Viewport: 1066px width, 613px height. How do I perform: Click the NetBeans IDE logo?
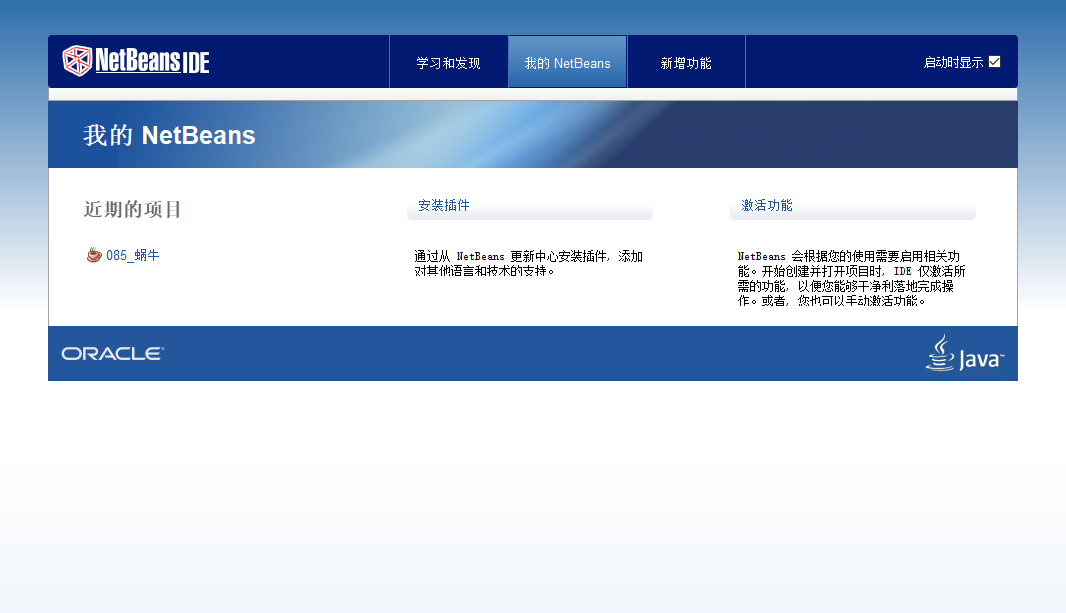[x=136, y=61]
